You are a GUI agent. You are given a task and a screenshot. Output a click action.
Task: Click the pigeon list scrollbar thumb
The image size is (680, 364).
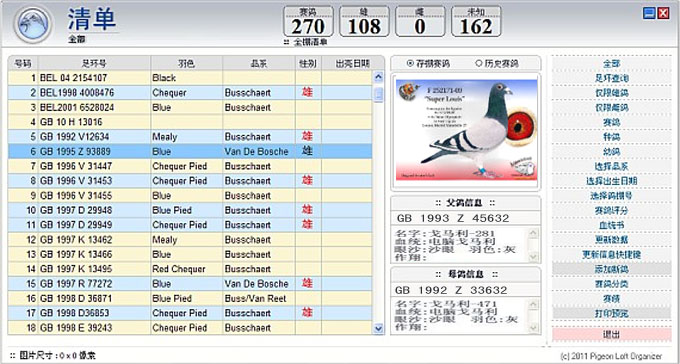click(x=379, y=94)
